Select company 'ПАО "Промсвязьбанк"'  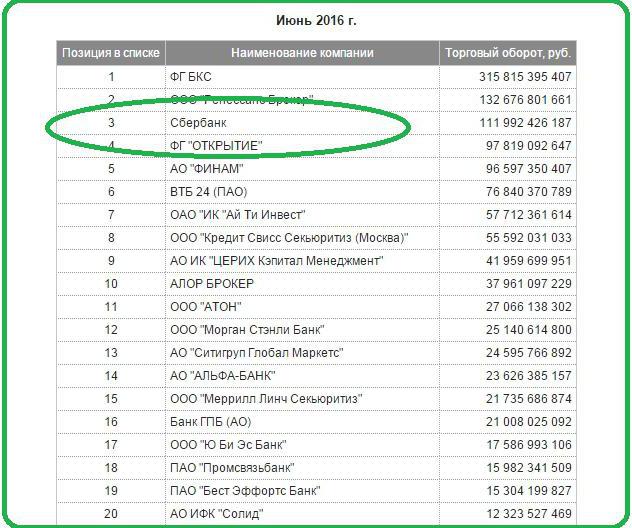(x=232, y=468)
